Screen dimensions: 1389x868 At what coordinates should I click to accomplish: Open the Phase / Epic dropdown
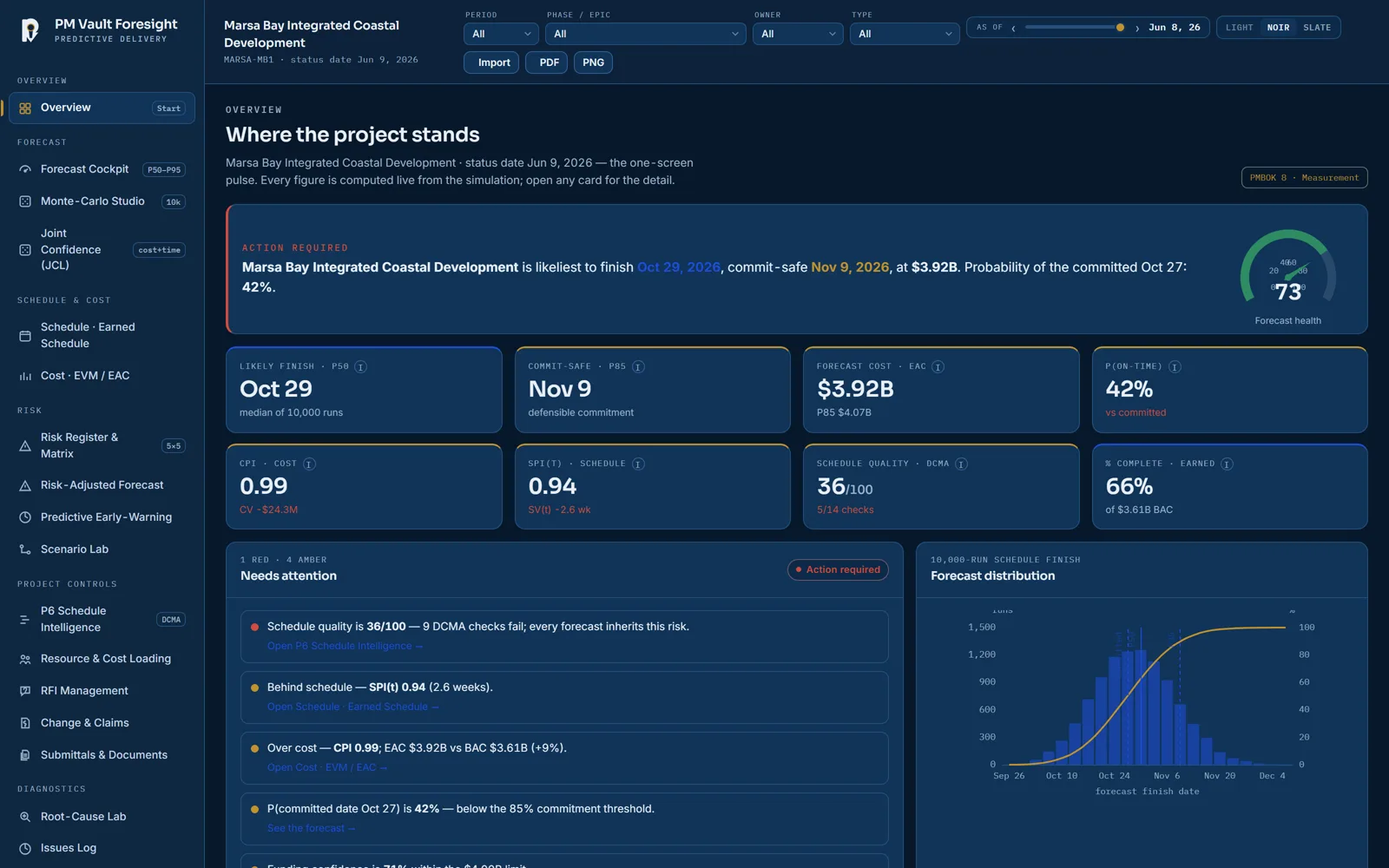pos(646,34)
